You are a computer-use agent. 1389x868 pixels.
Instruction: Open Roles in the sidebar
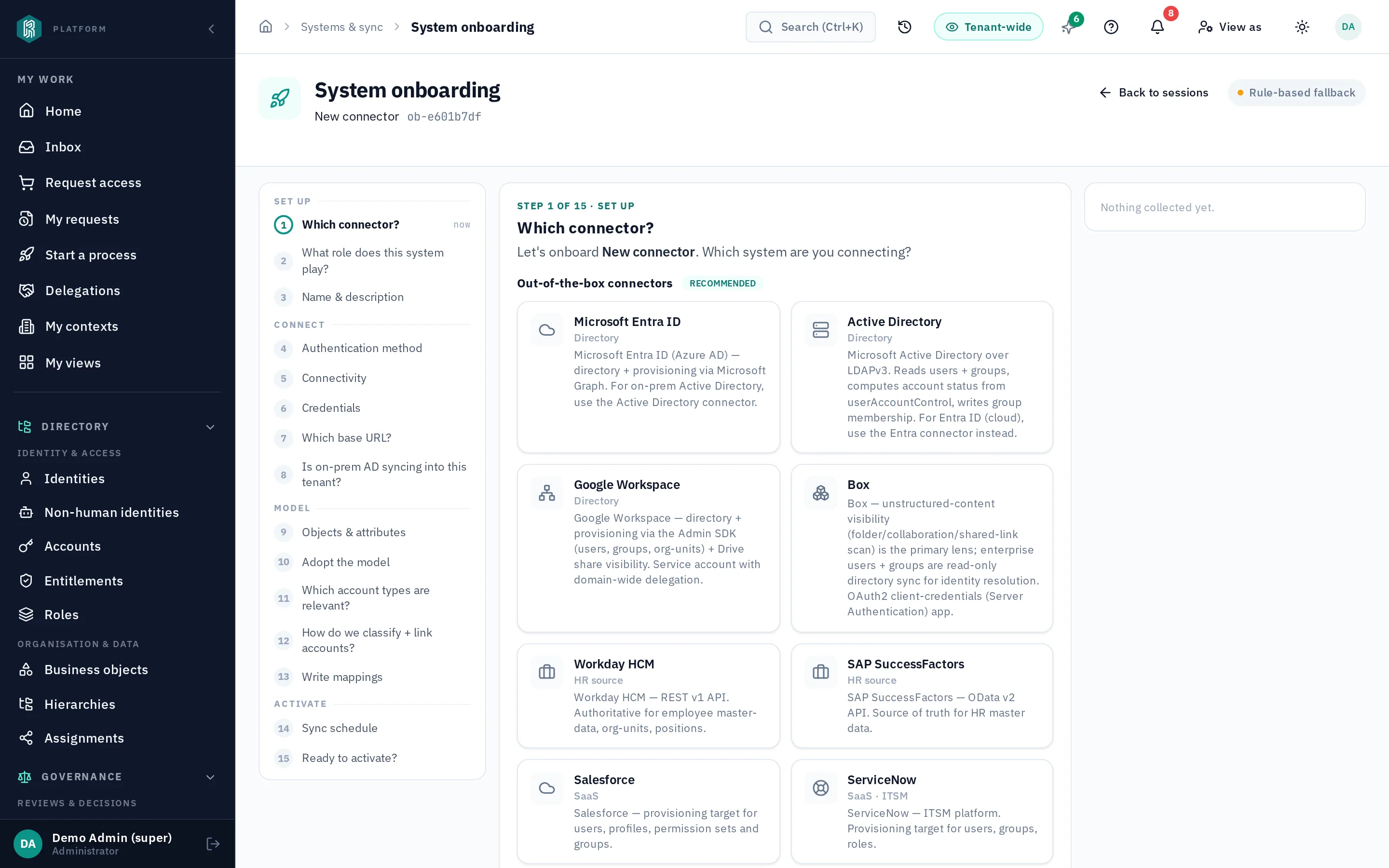click(x=117, y=614)
